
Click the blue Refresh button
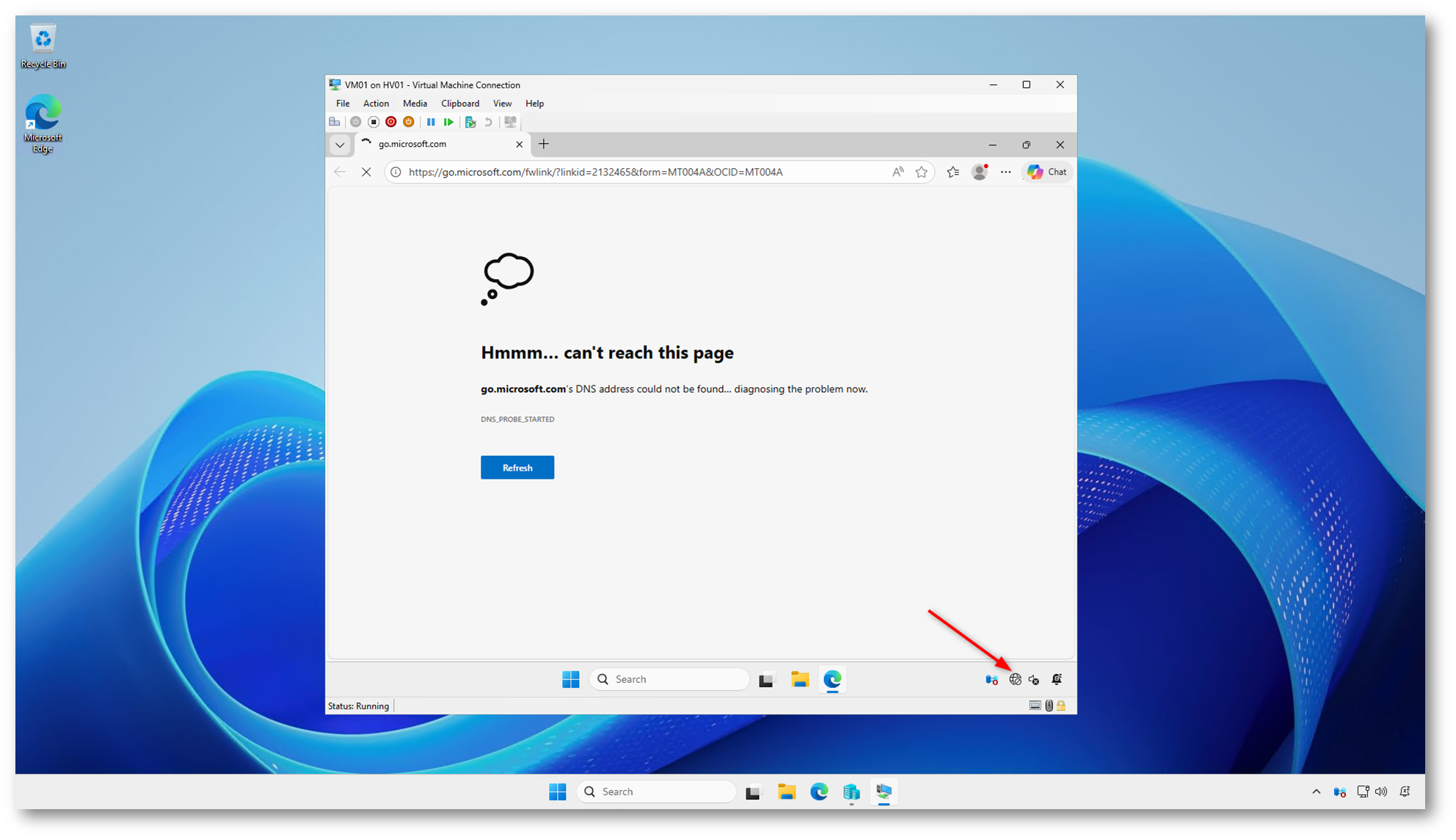517,468
